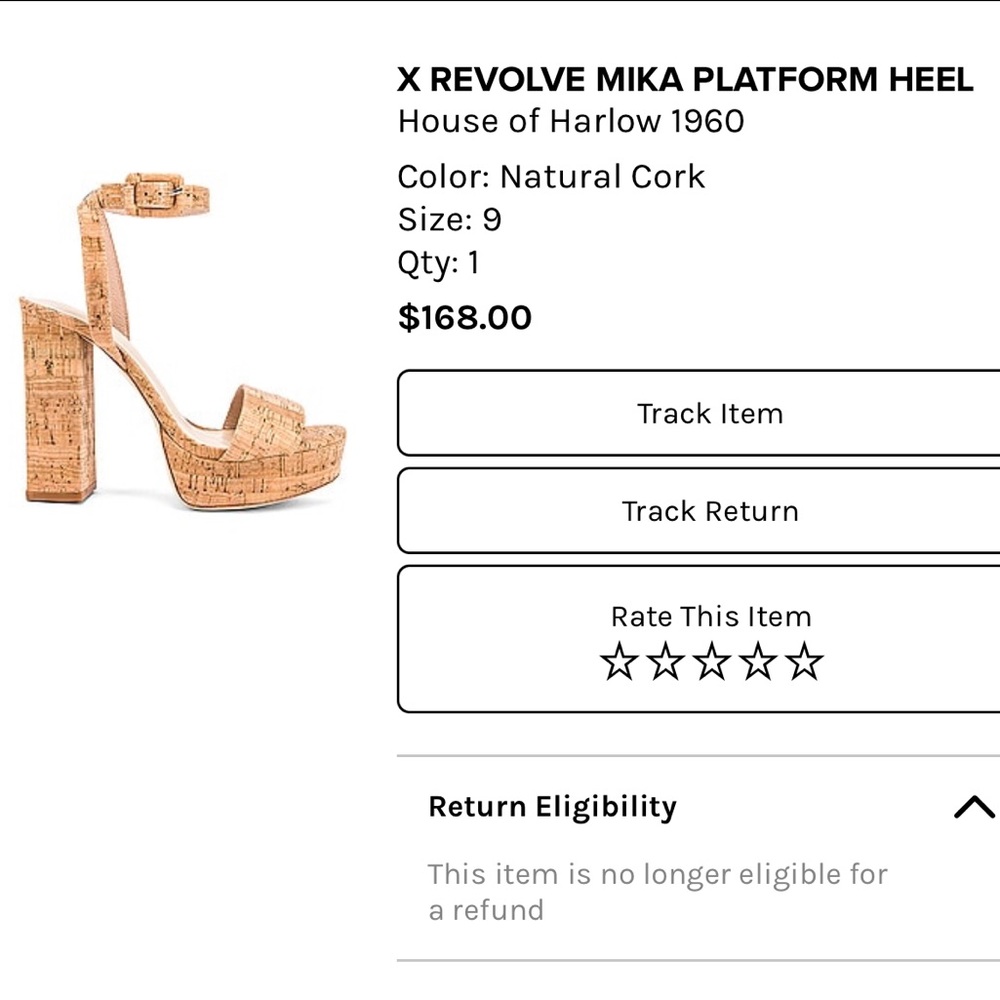Viewport: 1000px width, 1000px height.
Task: Collapse the Return Eligibility section with the chevron
Action: point(969,803)
